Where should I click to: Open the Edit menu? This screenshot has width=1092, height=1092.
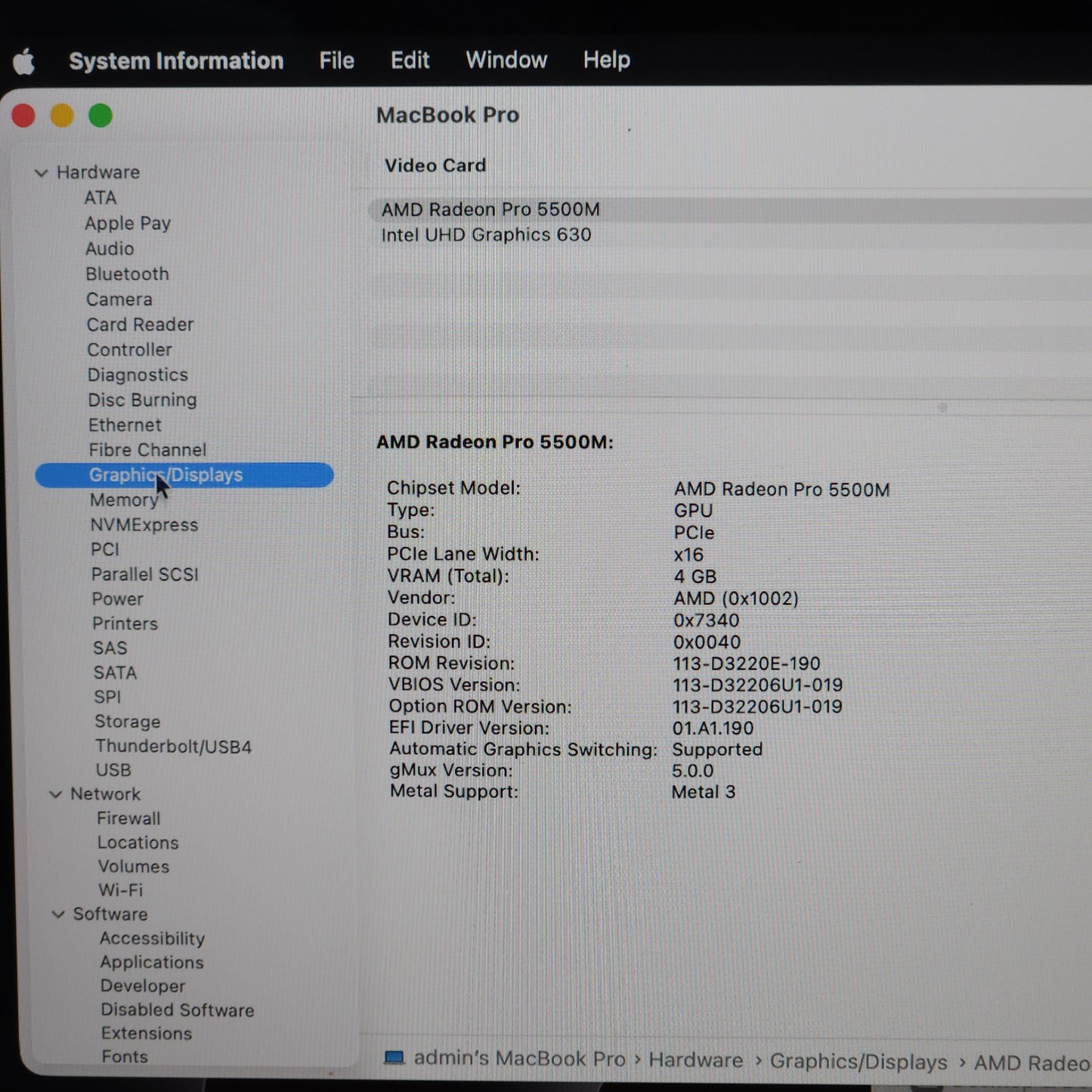point(410,60)
